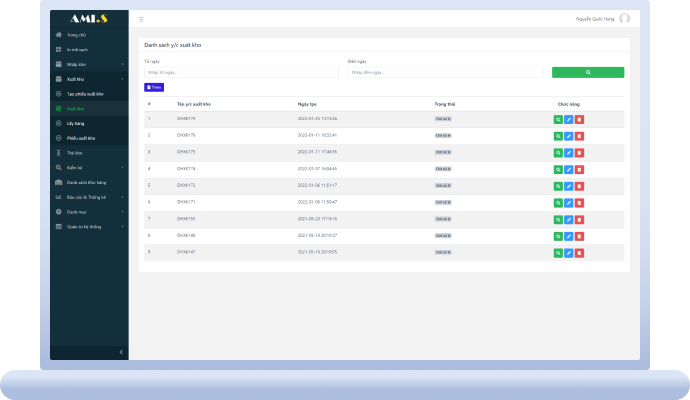Click the blue edit pencil for DHXK155
This screenshot has width=690, height=400.
click(x=569, y=220)
